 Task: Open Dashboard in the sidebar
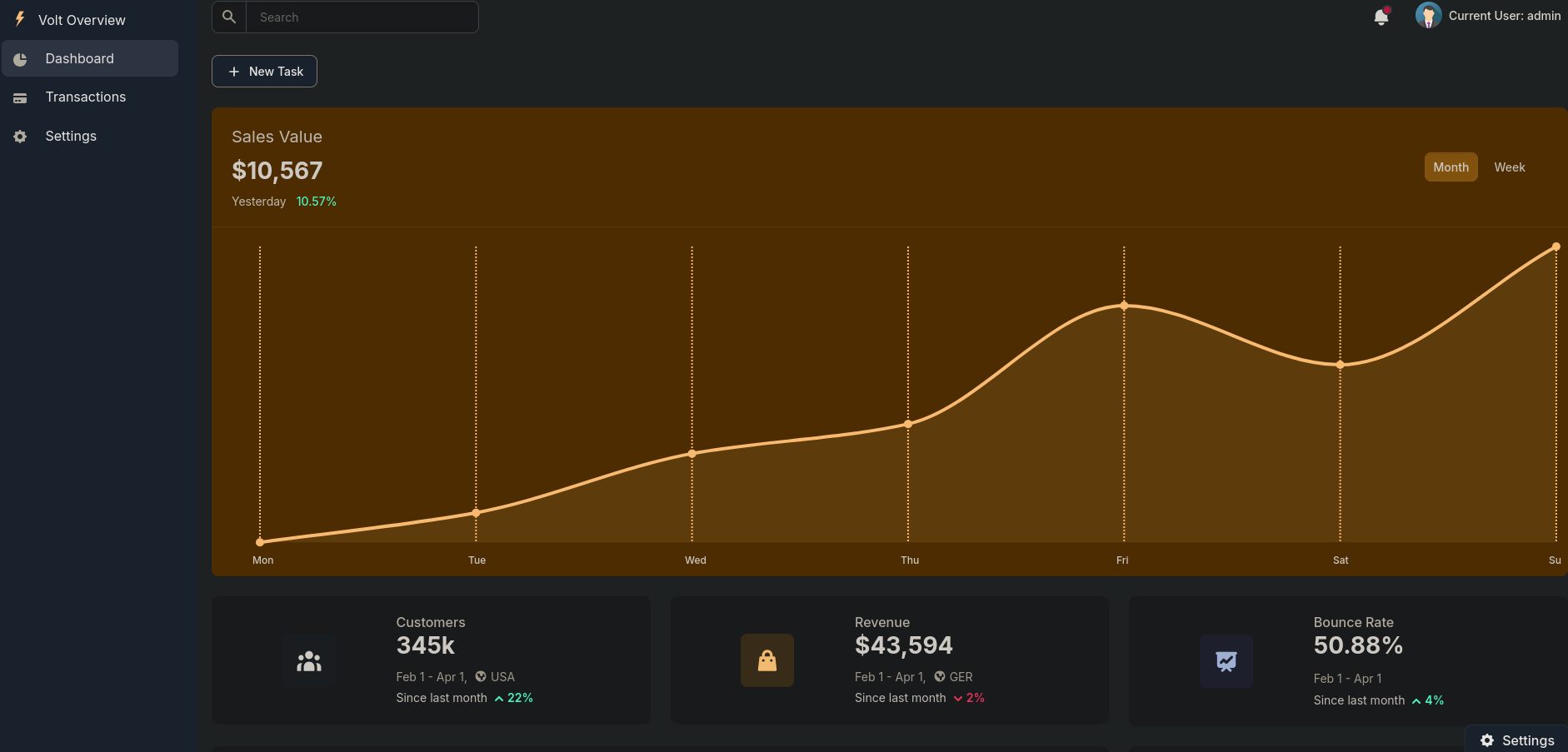tap(90, 58)
